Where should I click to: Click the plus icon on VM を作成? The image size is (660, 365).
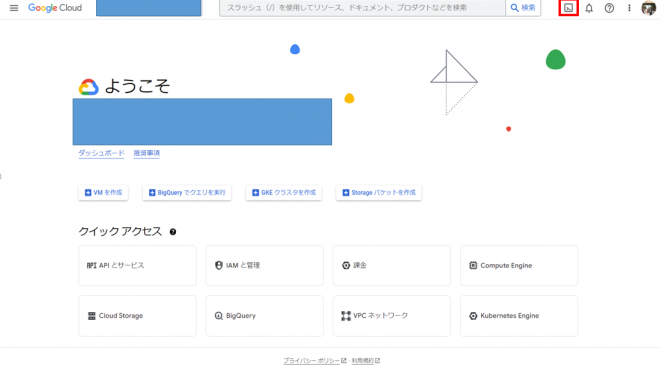point(88,193)
